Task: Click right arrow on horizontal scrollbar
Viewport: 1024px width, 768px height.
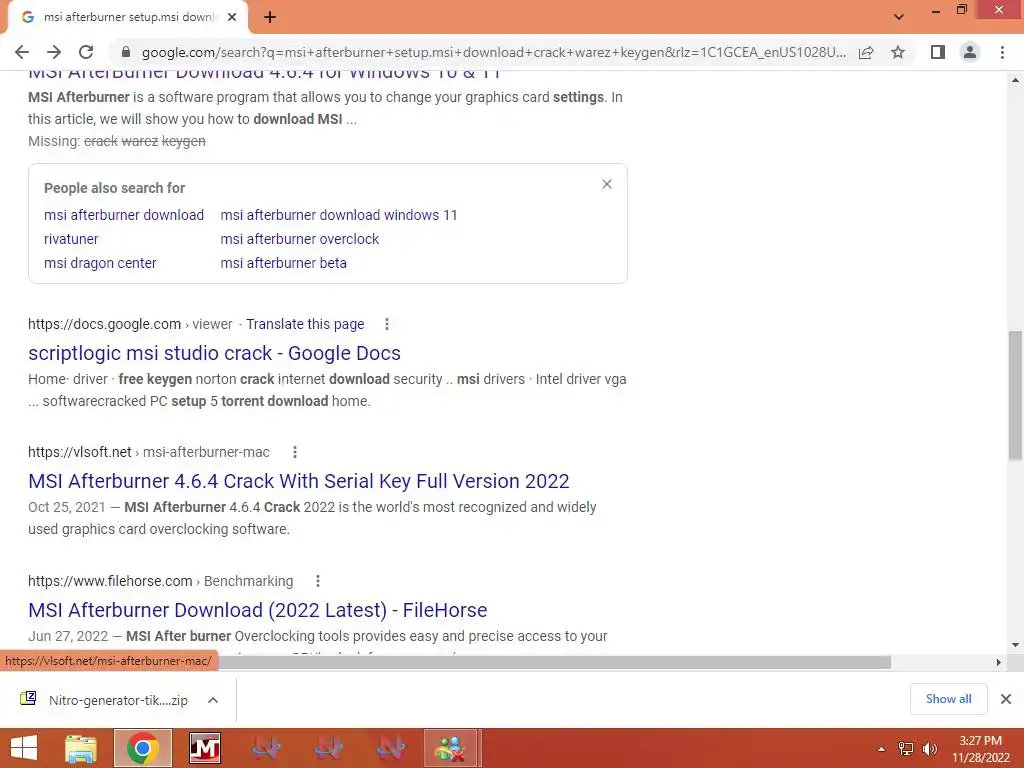Action: point(999,662)
